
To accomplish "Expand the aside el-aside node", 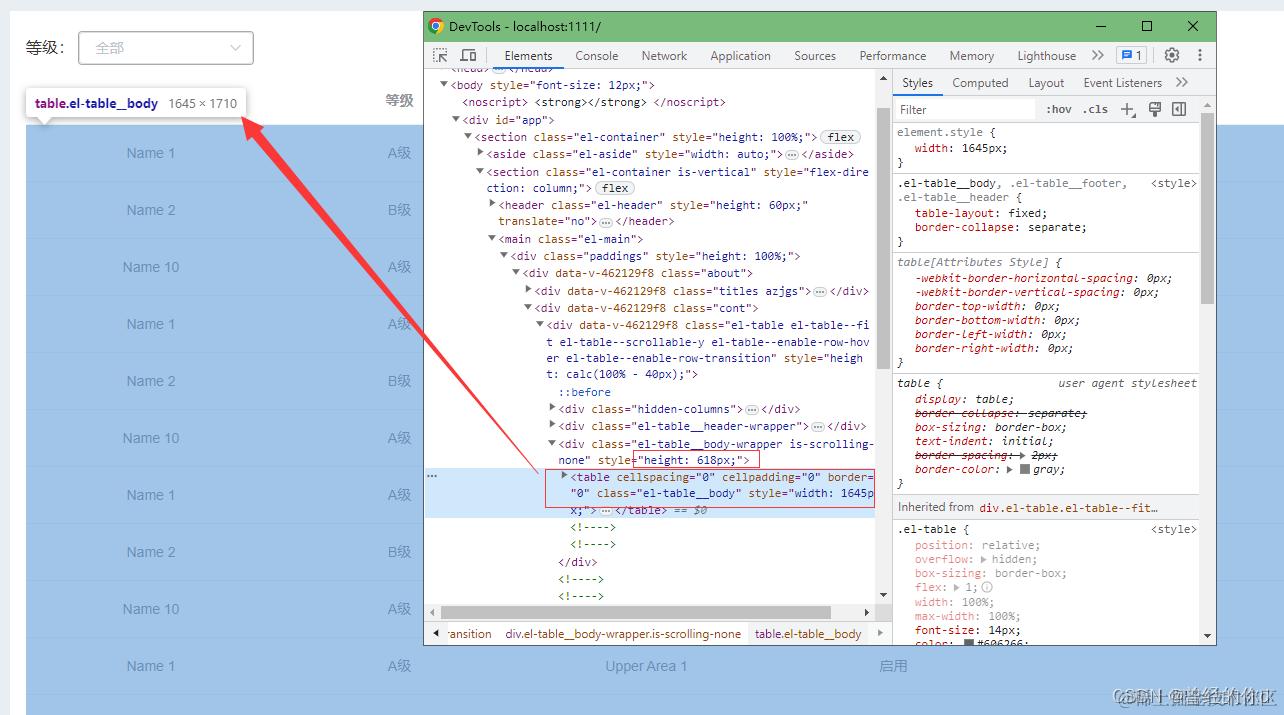I will point(480,153).
